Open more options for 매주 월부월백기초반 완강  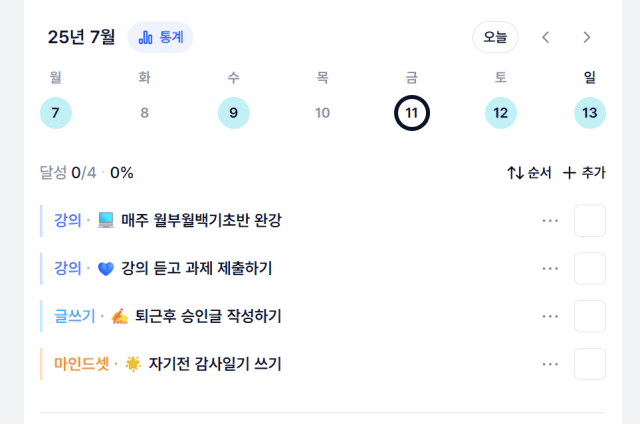point(550,220)
